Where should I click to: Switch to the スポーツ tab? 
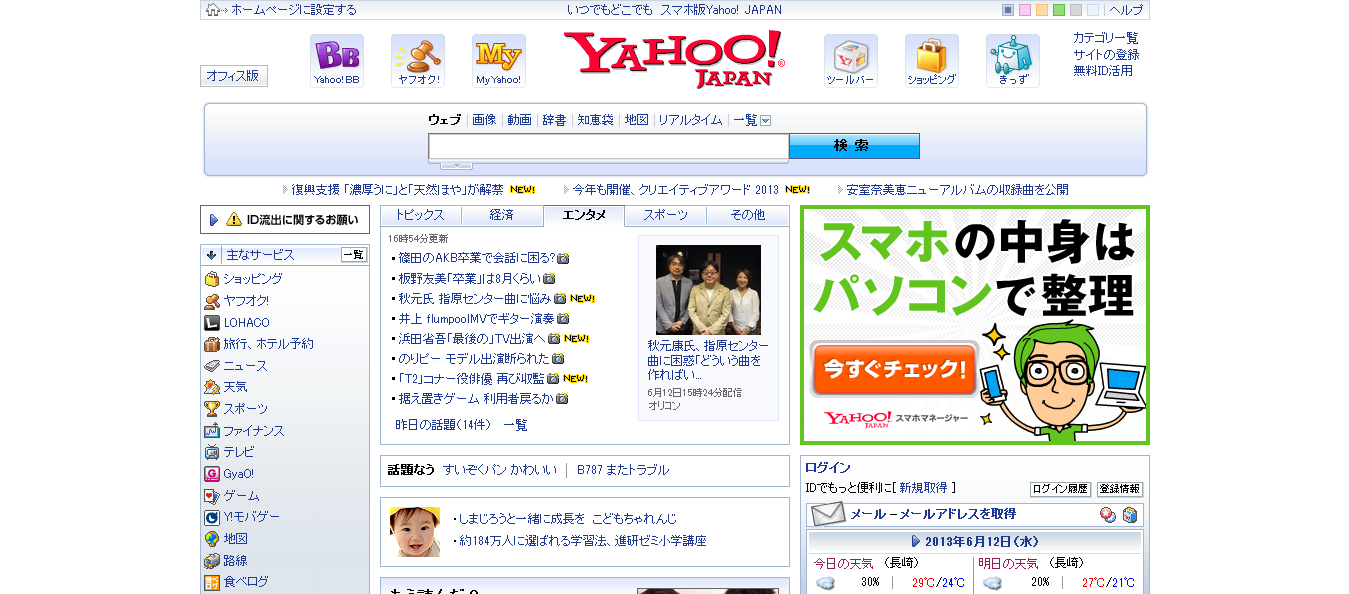(665, 215)
